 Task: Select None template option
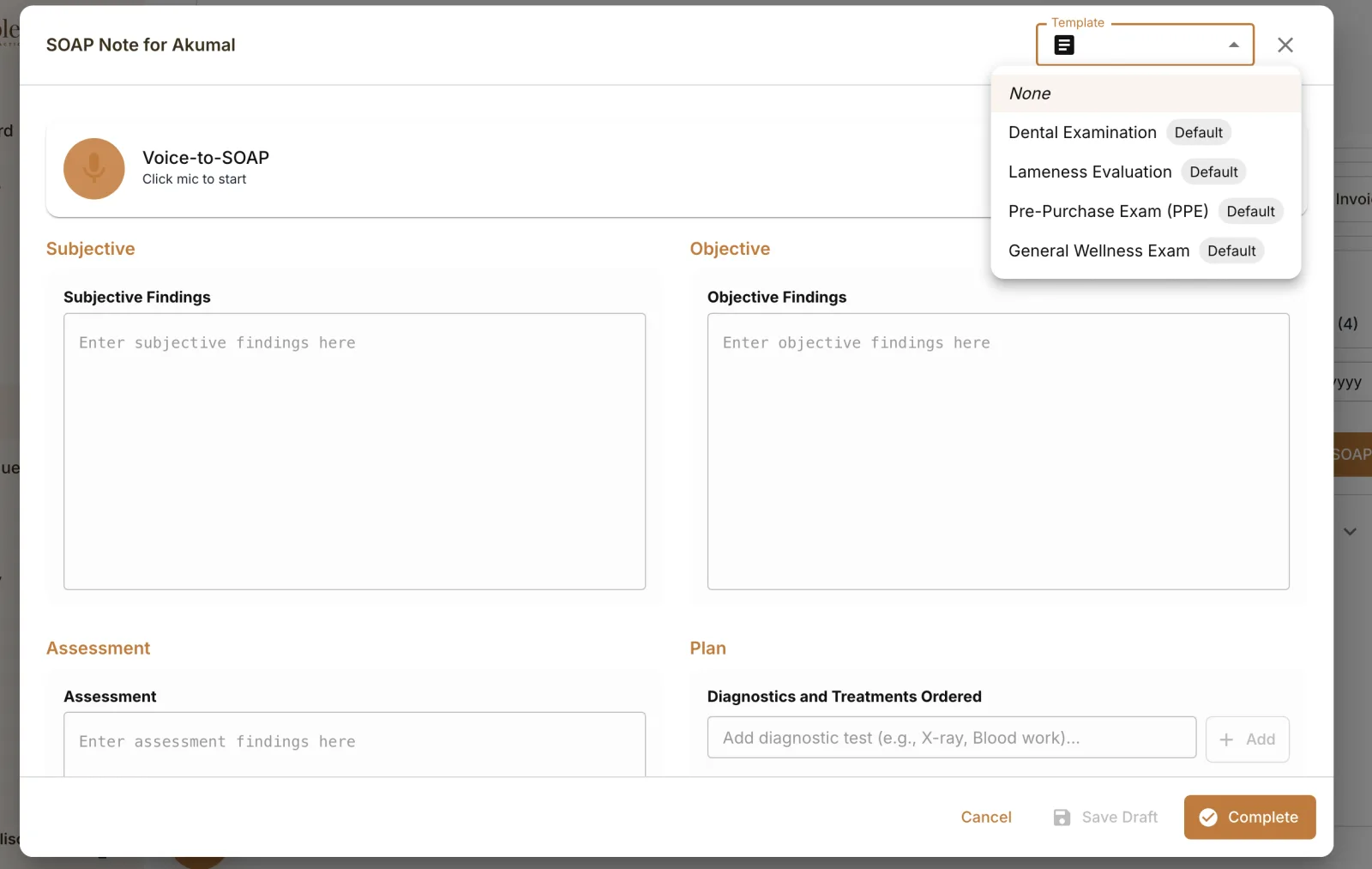(x=1146, y=94)
